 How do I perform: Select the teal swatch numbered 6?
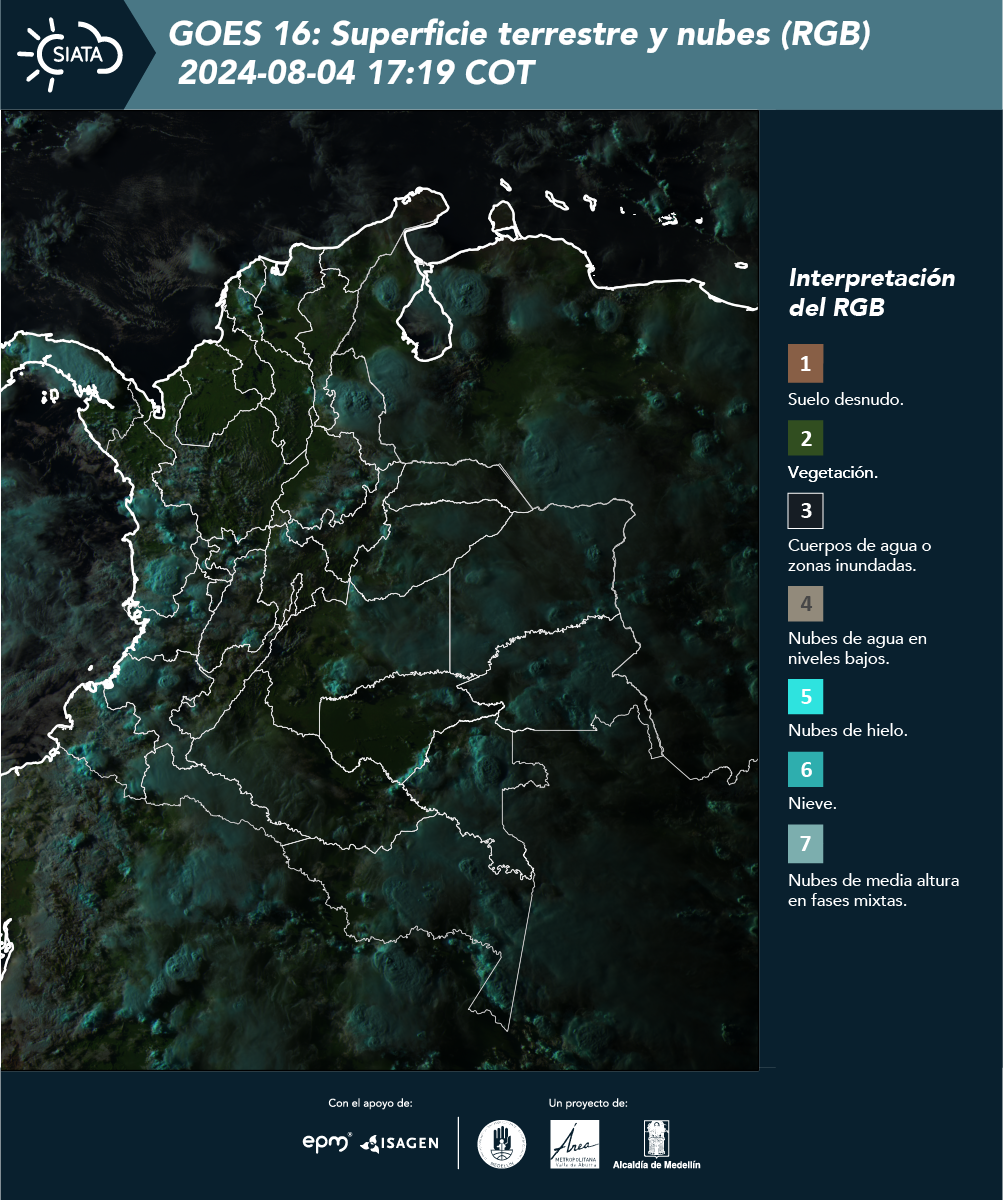tap(805, 770)
